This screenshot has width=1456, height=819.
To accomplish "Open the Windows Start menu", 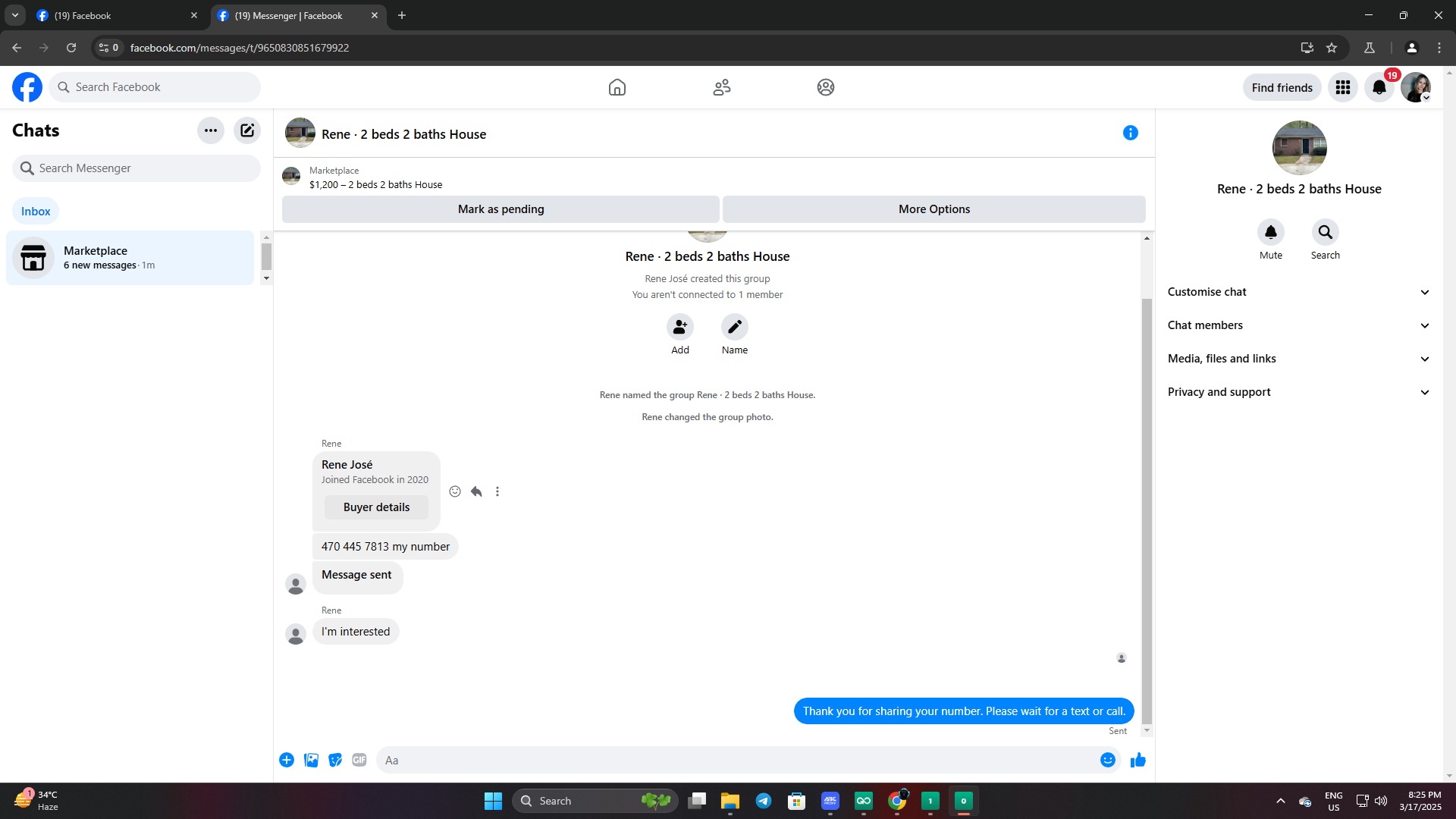I will (493, 801).
